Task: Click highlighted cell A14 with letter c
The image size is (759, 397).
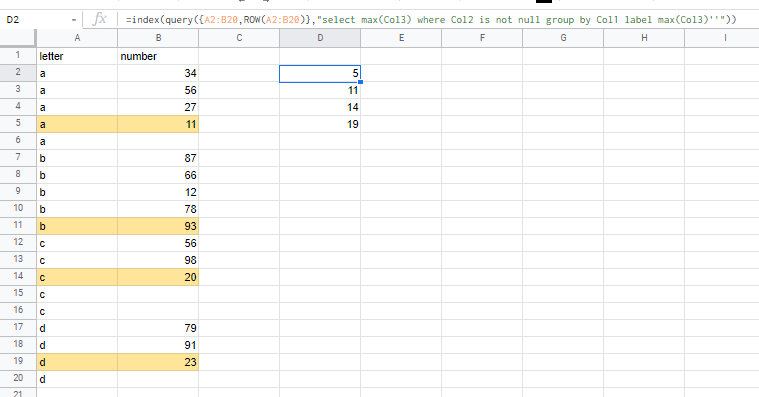Action: click(x=77, y=277)
